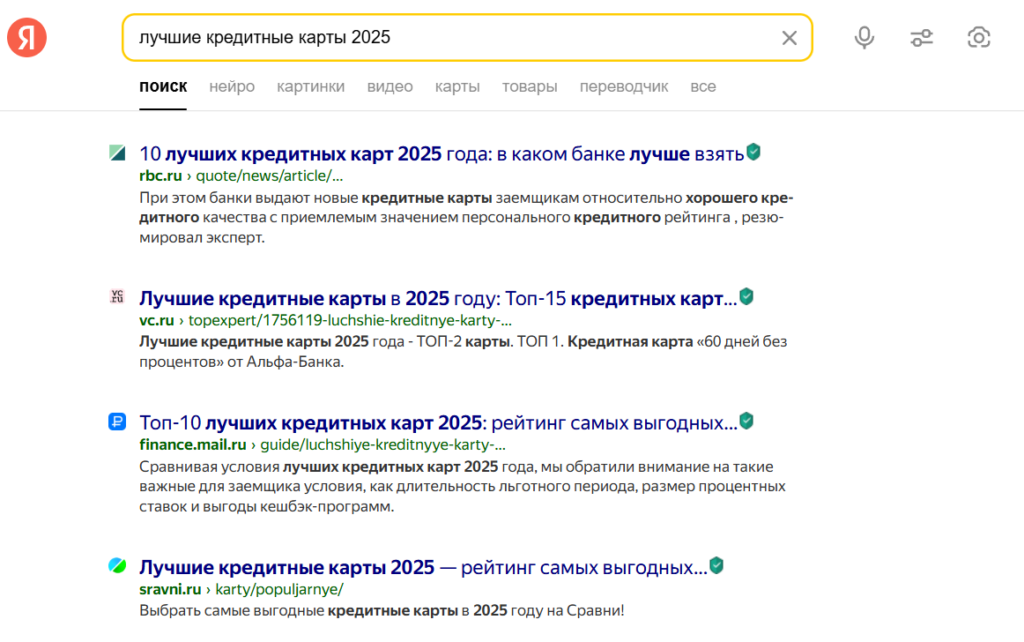Click the verified shield badge on finance.mail.ru result
The height and width of the screenshot is (642, 1024).
point(746,421)
